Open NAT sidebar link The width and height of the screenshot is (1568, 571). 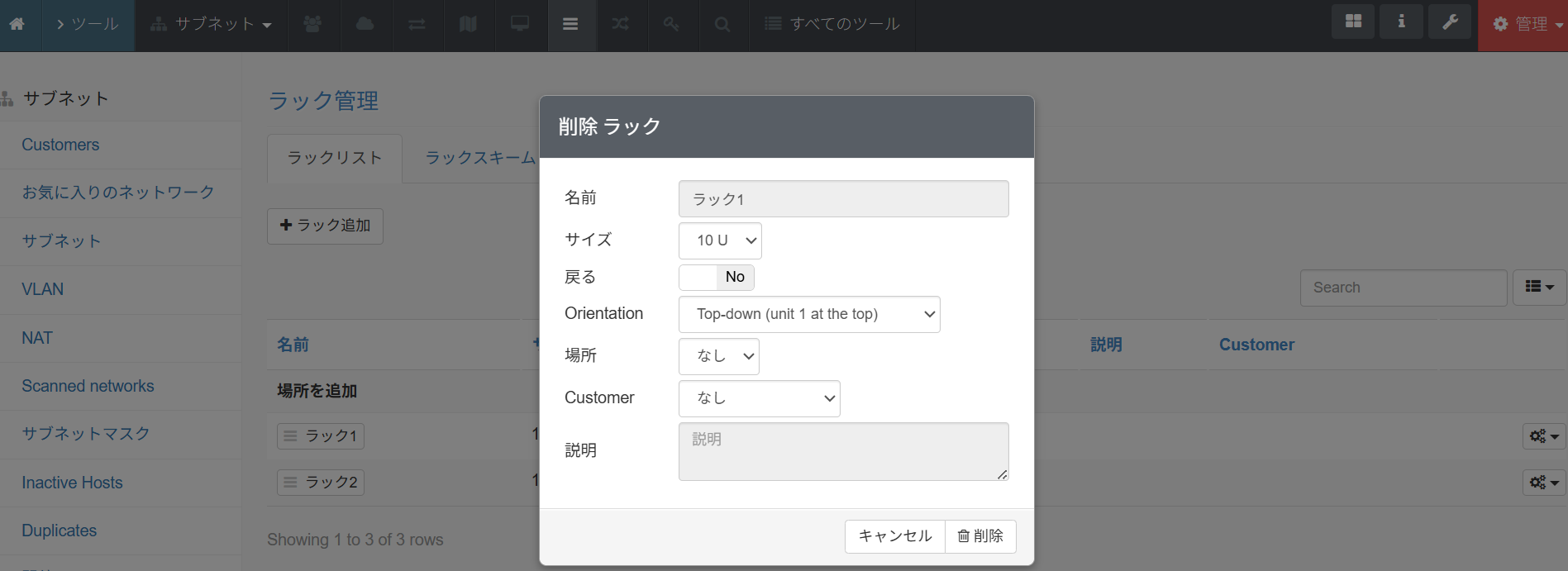click(37, 338)
